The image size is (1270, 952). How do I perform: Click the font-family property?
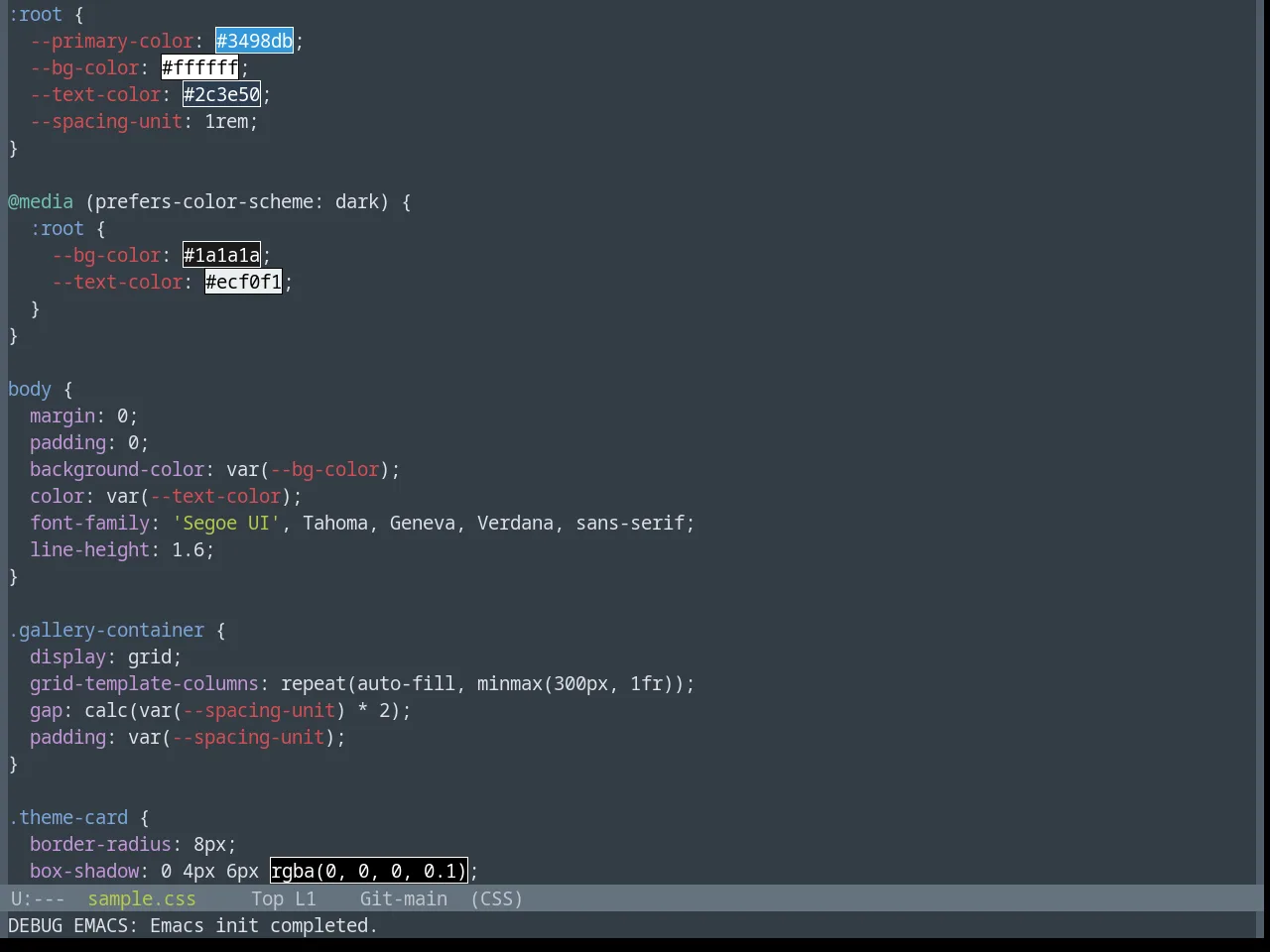point(90,523)
